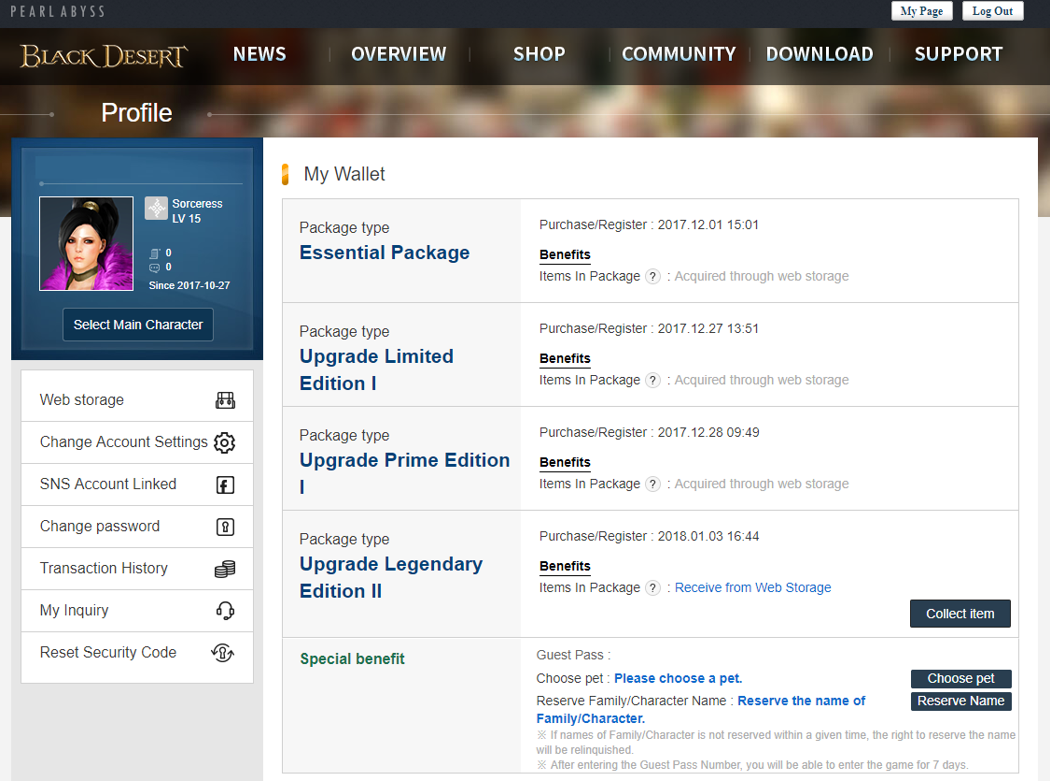Open Web storage from sidebar
The image size is (1050, 781).
(137, 401)
